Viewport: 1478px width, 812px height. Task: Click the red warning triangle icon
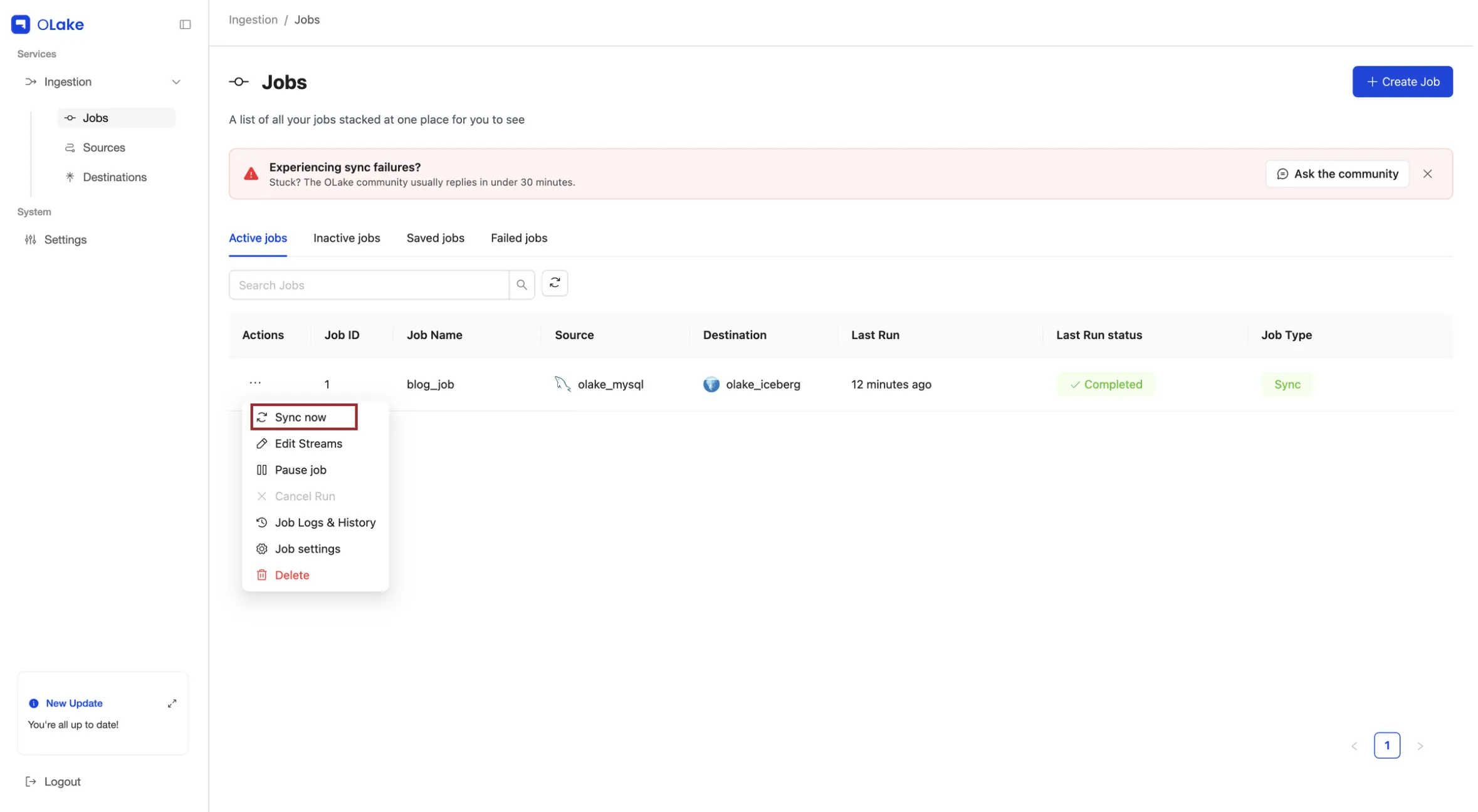pos(251,174)
